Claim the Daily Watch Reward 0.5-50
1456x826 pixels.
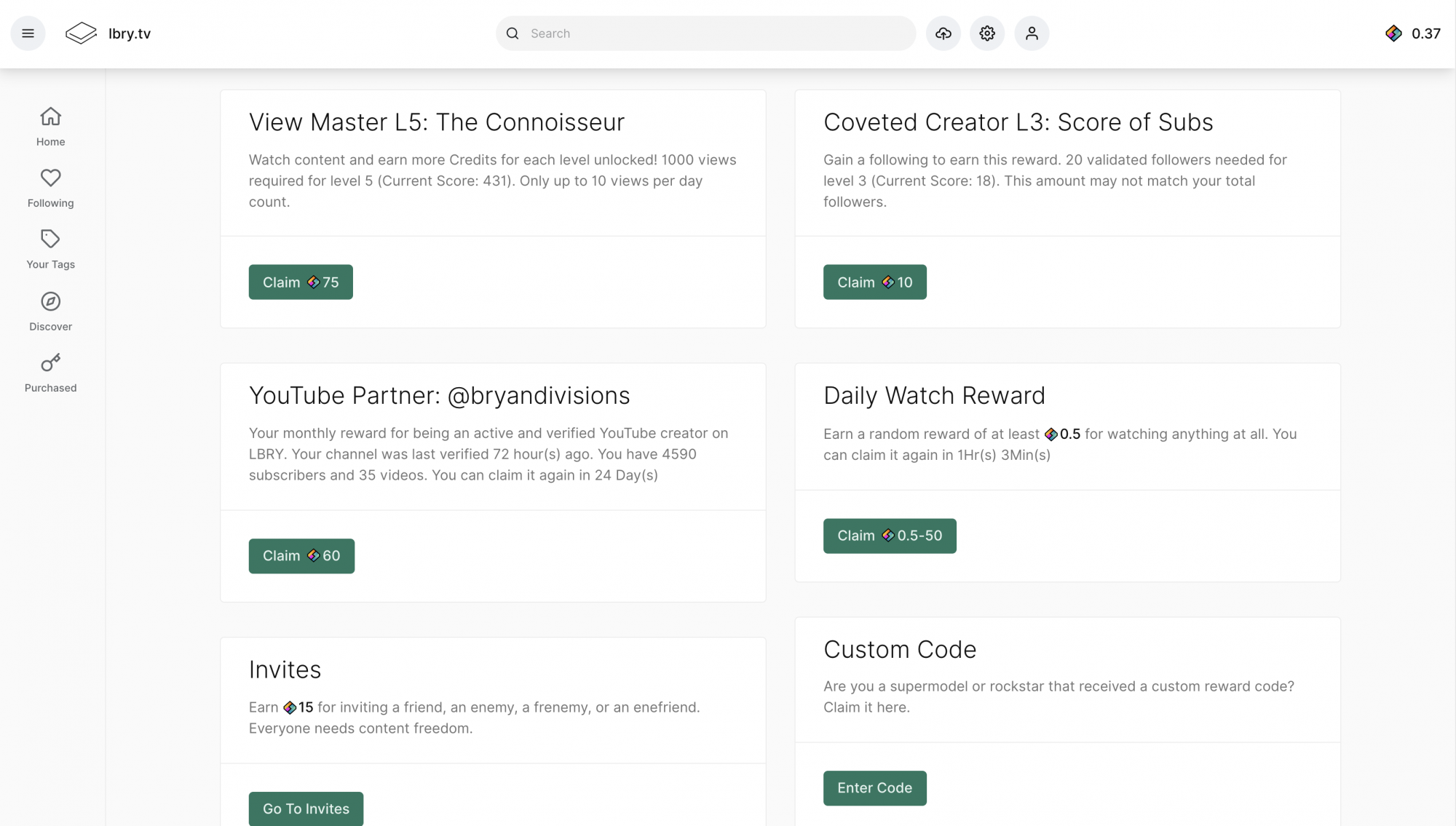(x=889, y=536)
